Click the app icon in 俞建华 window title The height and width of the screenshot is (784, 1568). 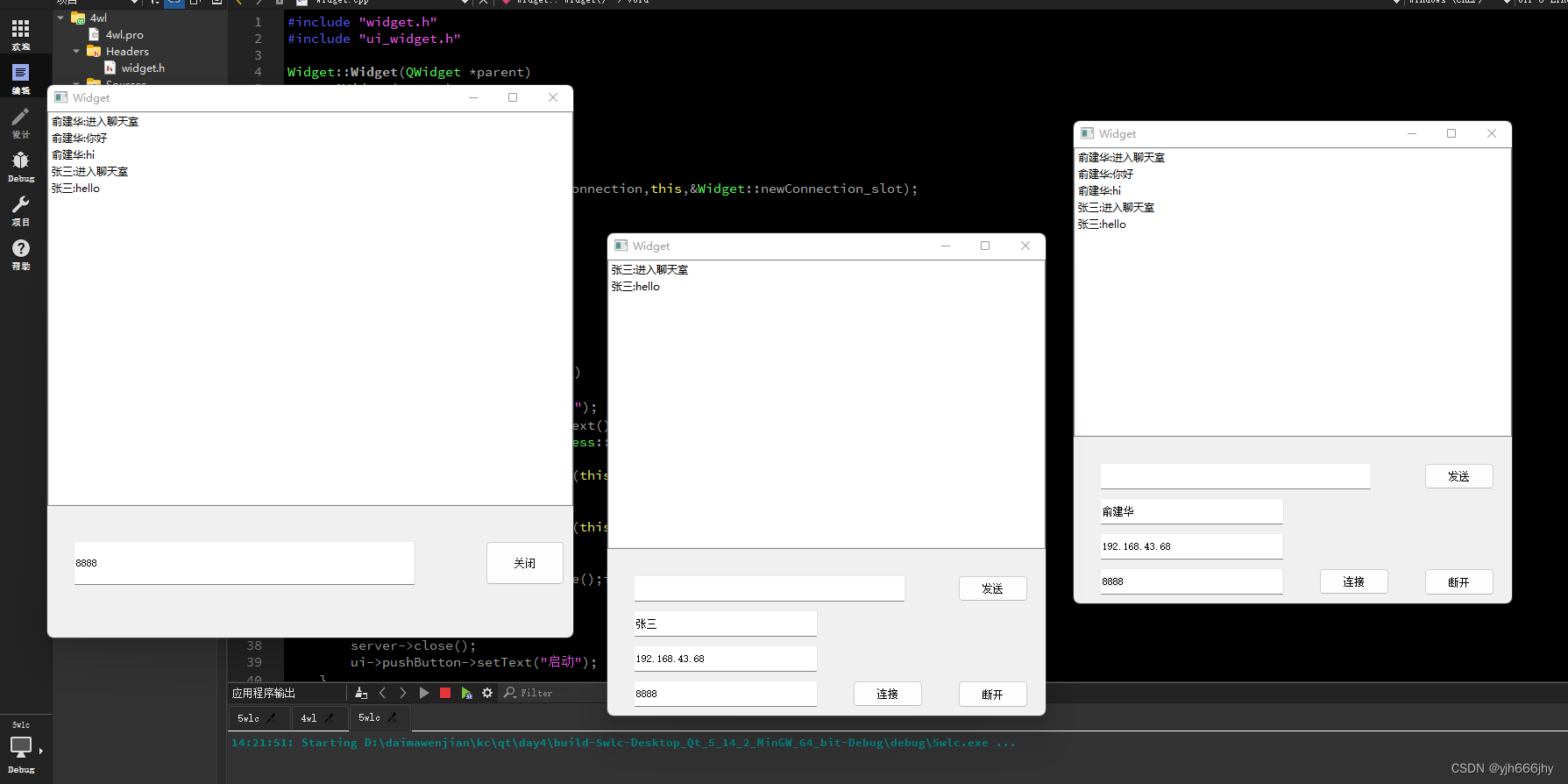coord(1088,133)
